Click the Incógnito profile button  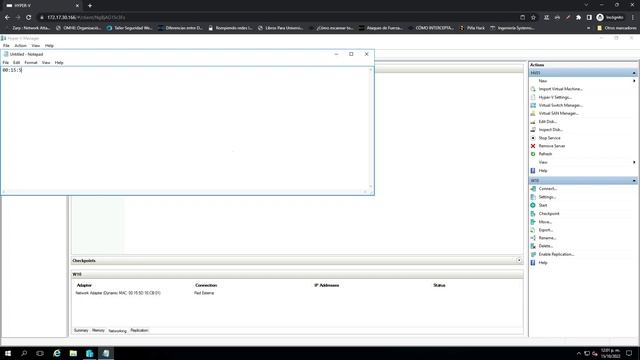(x=610, y=18)
